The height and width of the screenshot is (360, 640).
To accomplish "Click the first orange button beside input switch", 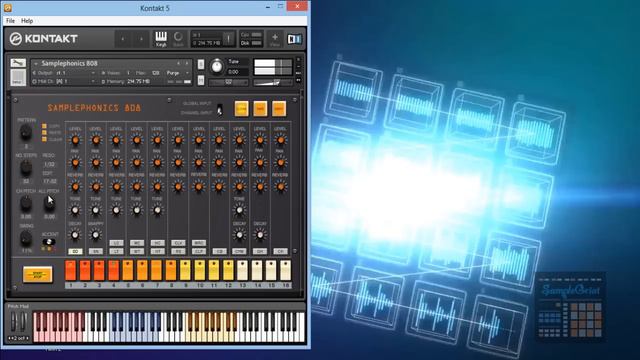I will point(241,109).
